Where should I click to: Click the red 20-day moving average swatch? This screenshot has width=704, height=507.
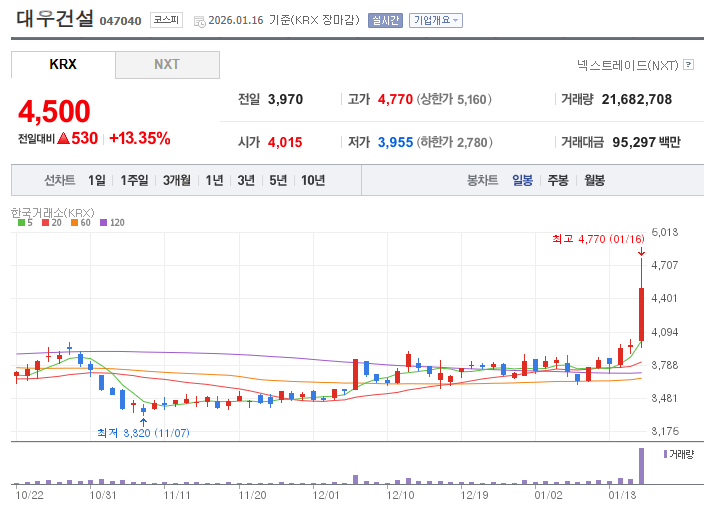coord(45,222)
